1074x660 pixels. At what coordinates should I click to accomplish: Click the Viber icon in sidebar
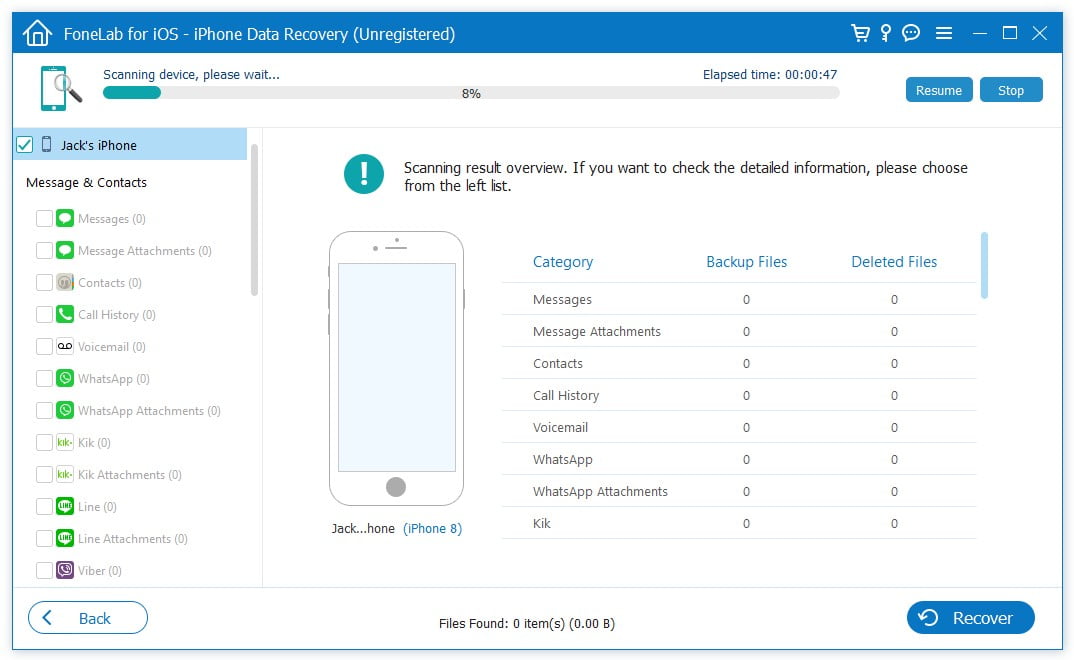tap(65, 570)
